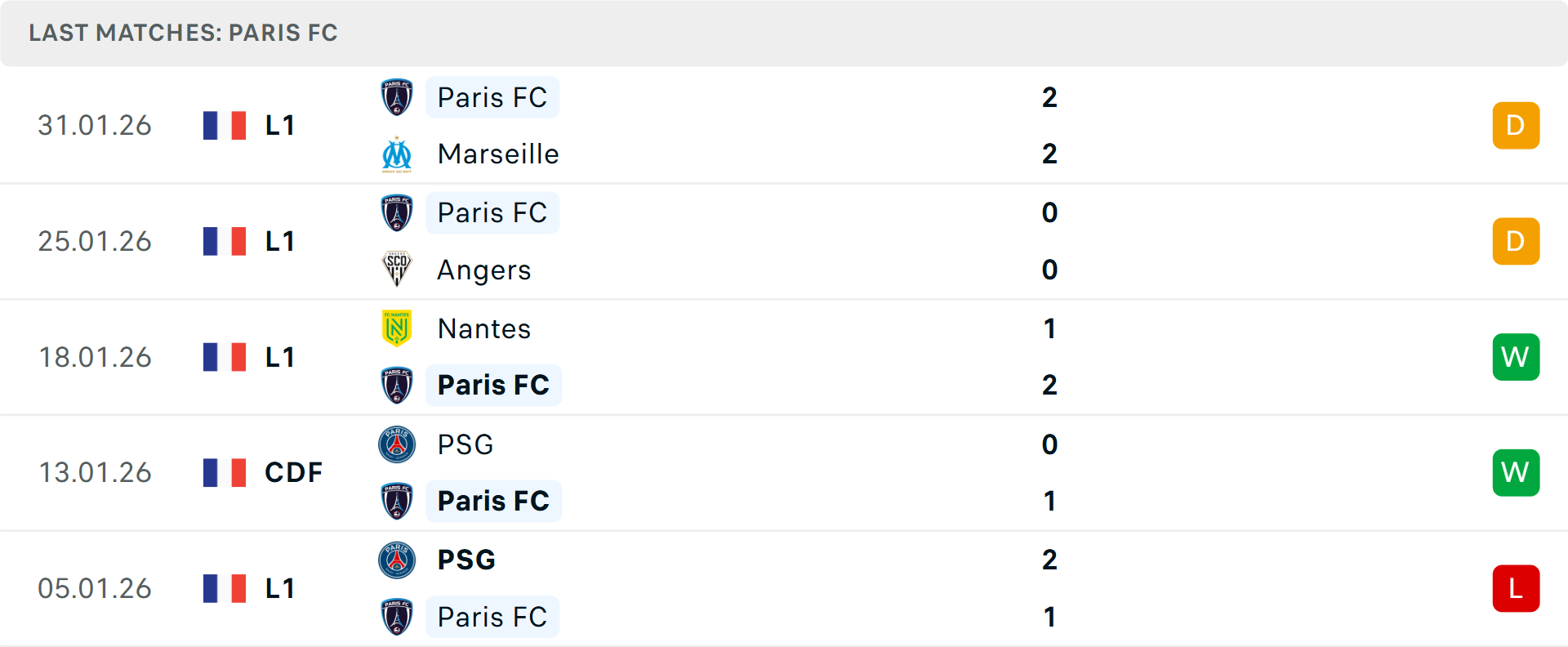This screenshot has width=1568, height=647.
Task: Open the Angers team link
Action: 484,270
